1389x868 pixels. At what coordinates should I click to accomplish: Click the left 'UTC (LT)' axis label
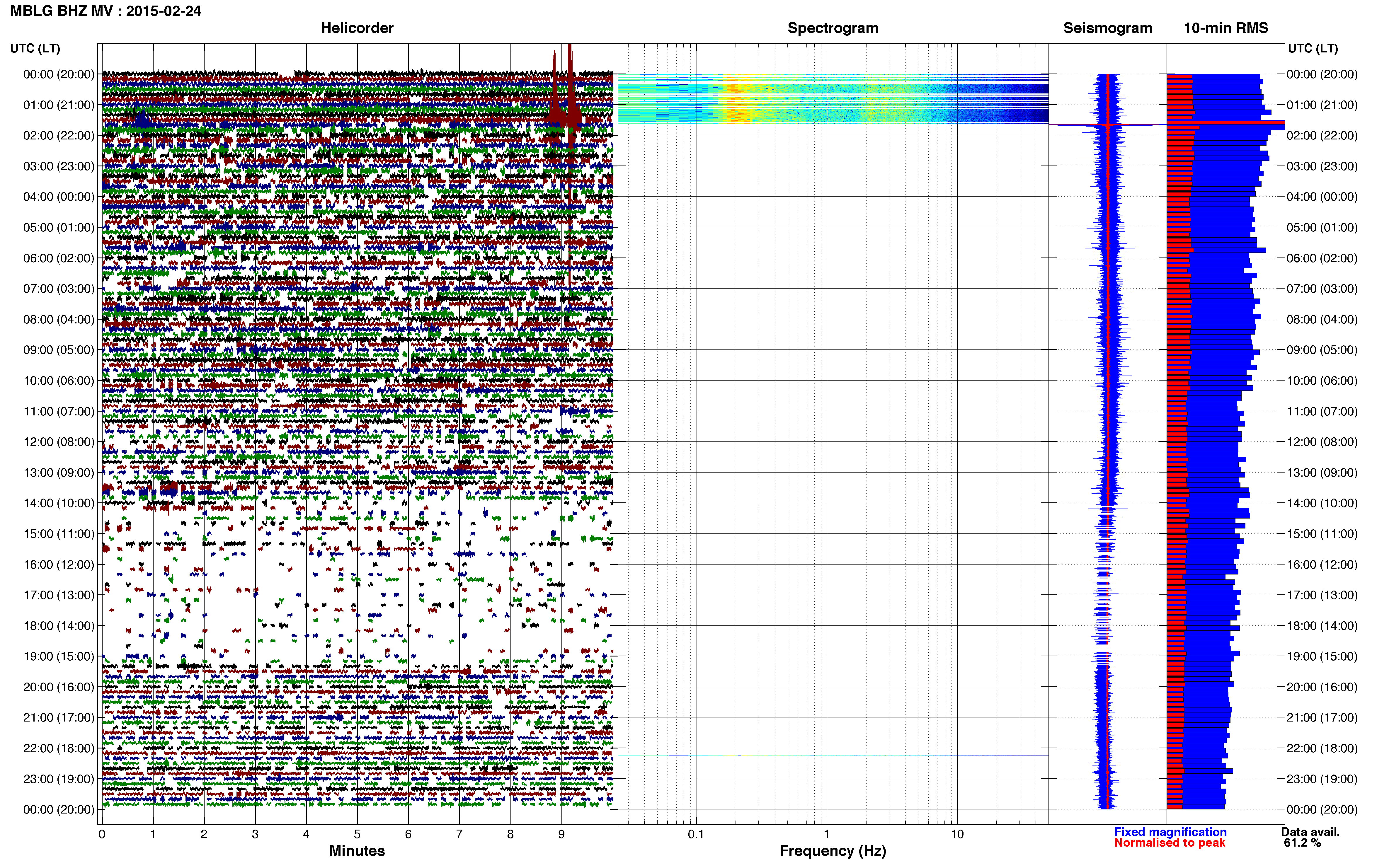35,48
